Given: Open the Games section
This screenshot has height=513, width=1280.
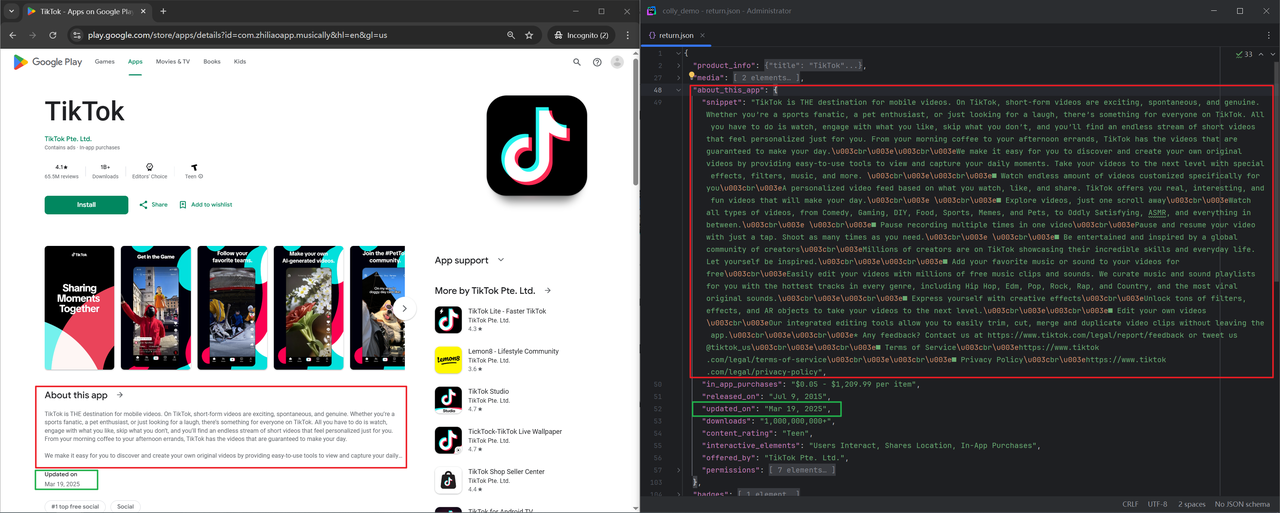Looking at the screenshot, I should (x=105, y=62).
